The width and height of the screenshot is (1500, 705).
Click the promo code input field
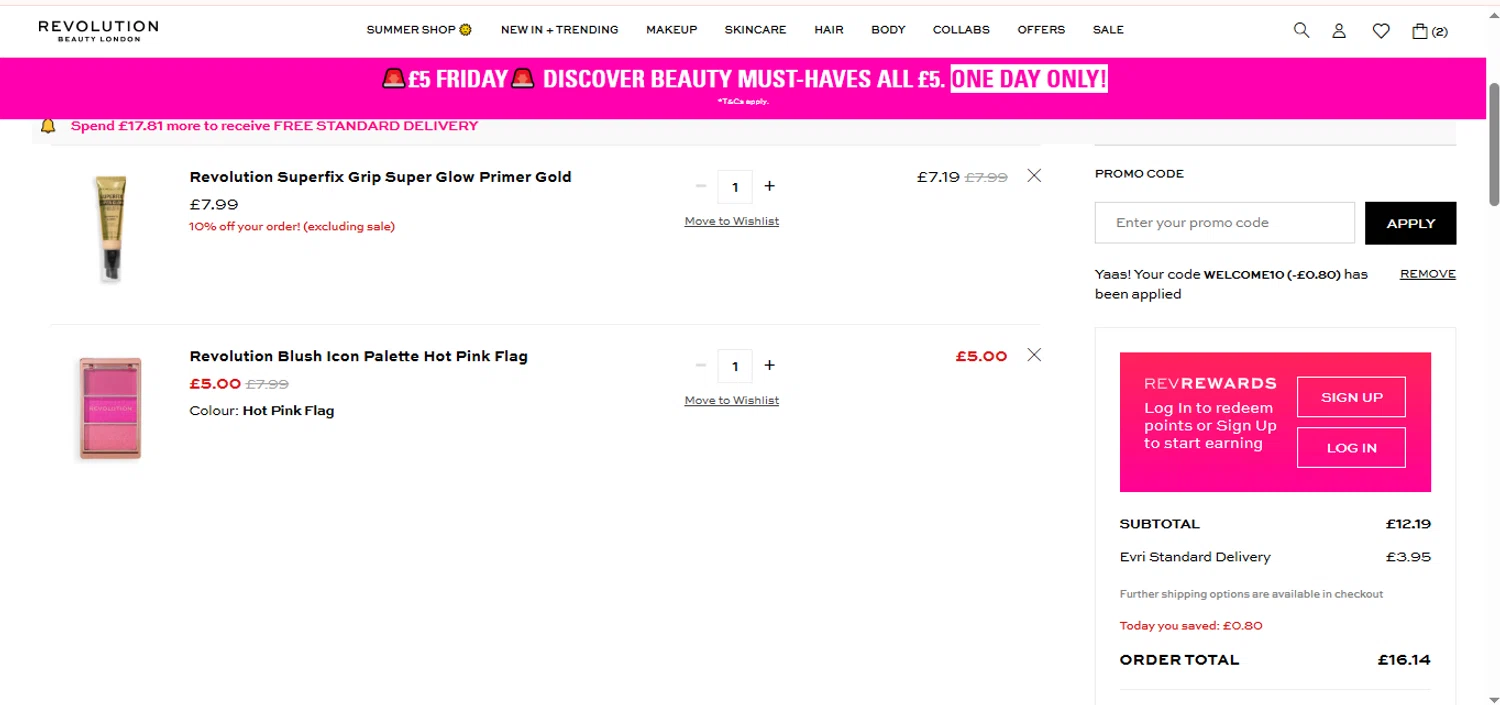[1224, 223]
